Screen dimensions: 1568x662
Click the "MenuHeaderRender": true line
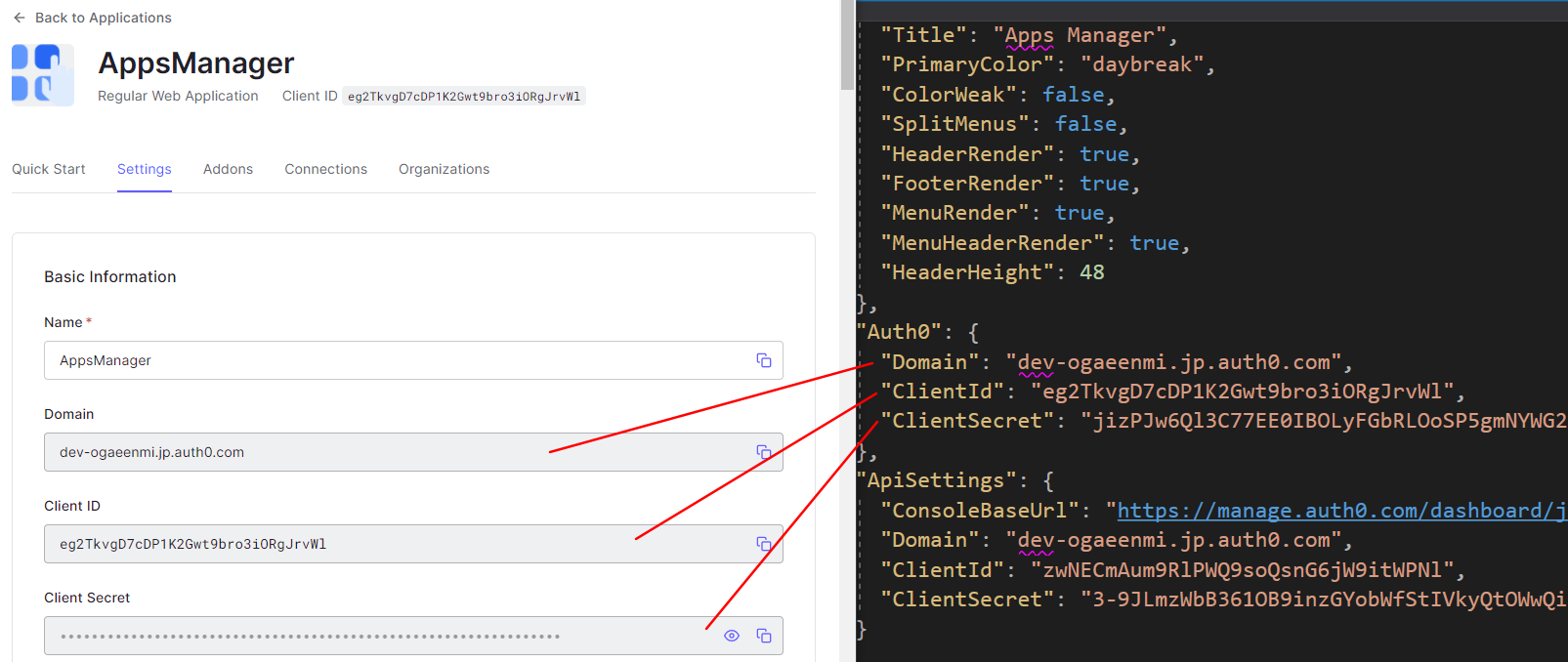(x=1035, y=243)
